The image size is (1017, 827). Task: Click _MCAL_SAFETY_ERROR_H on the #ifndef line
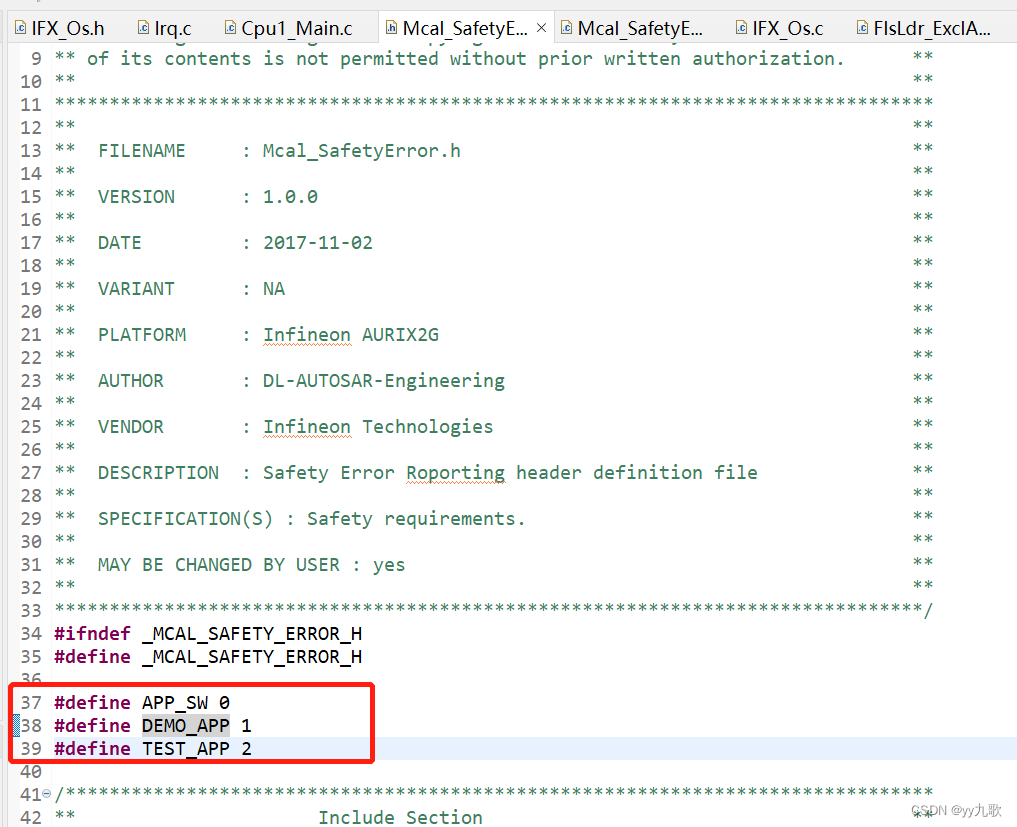[251, 634]
